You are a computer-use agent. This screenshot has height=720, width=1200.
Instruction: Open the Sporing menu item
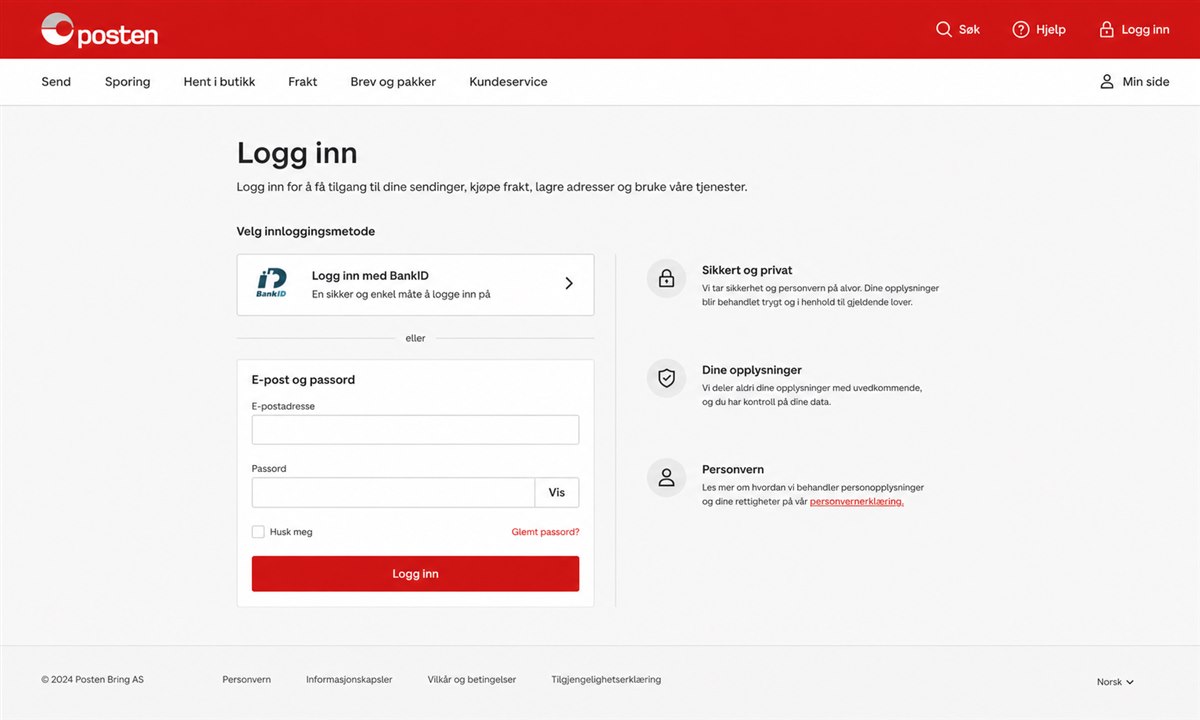click(x=127, y=82)
